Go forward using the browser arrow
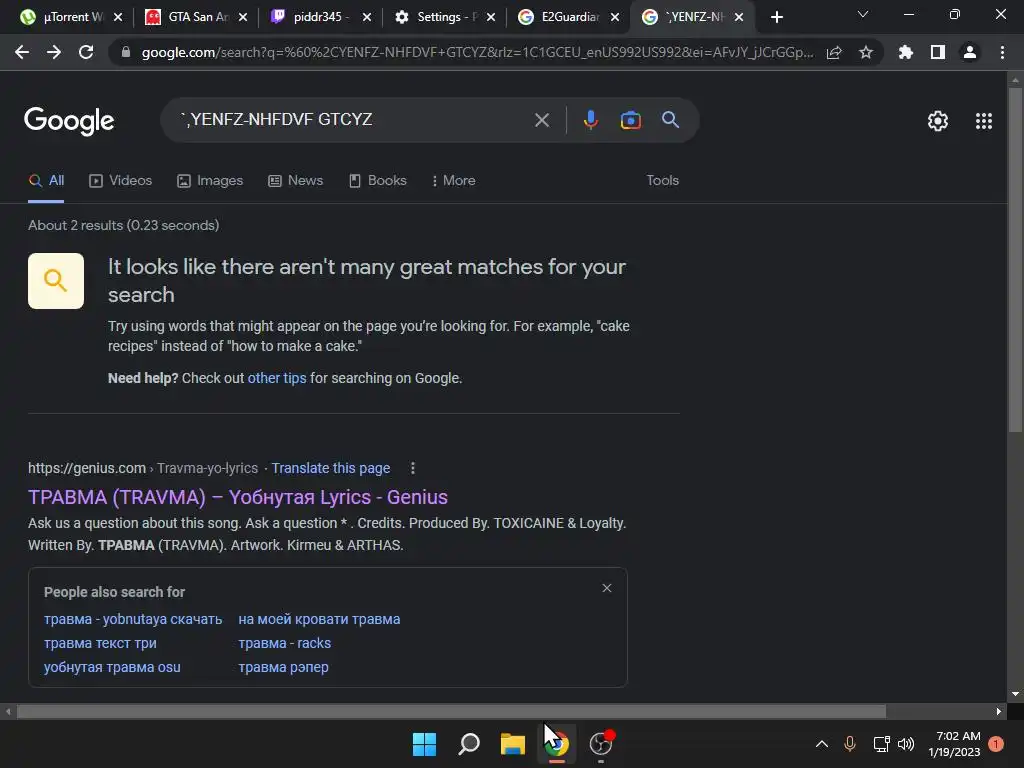 54,52
